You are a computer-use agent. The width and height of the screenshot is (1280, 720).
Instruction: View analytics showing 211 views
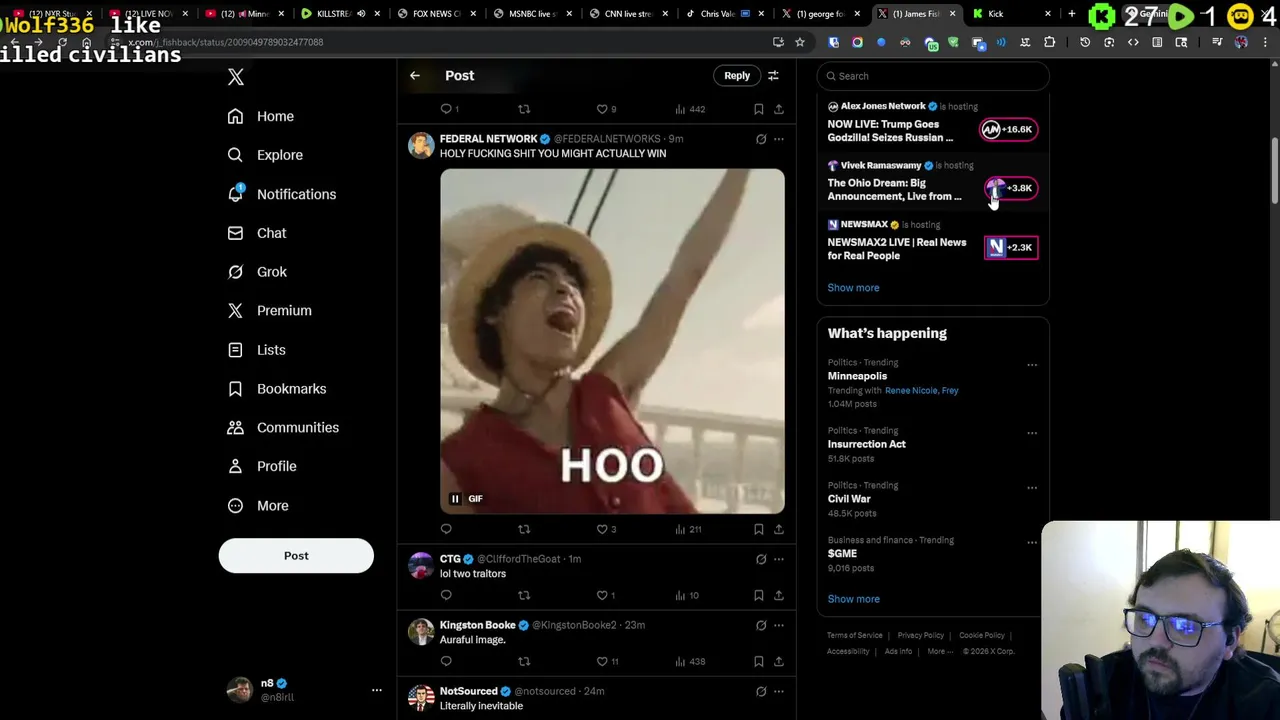[x=688, y=529]
